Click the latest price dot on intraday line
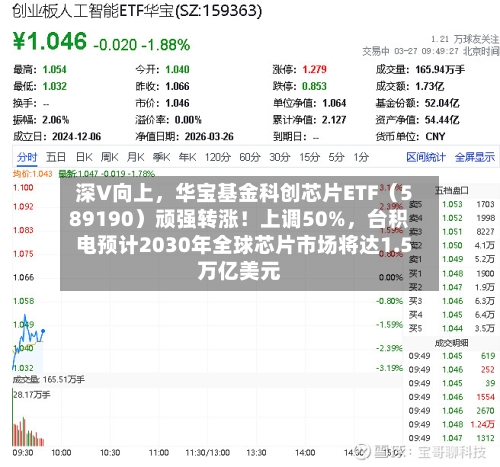Screen dimensions: 500x467 tap(43, 331)
